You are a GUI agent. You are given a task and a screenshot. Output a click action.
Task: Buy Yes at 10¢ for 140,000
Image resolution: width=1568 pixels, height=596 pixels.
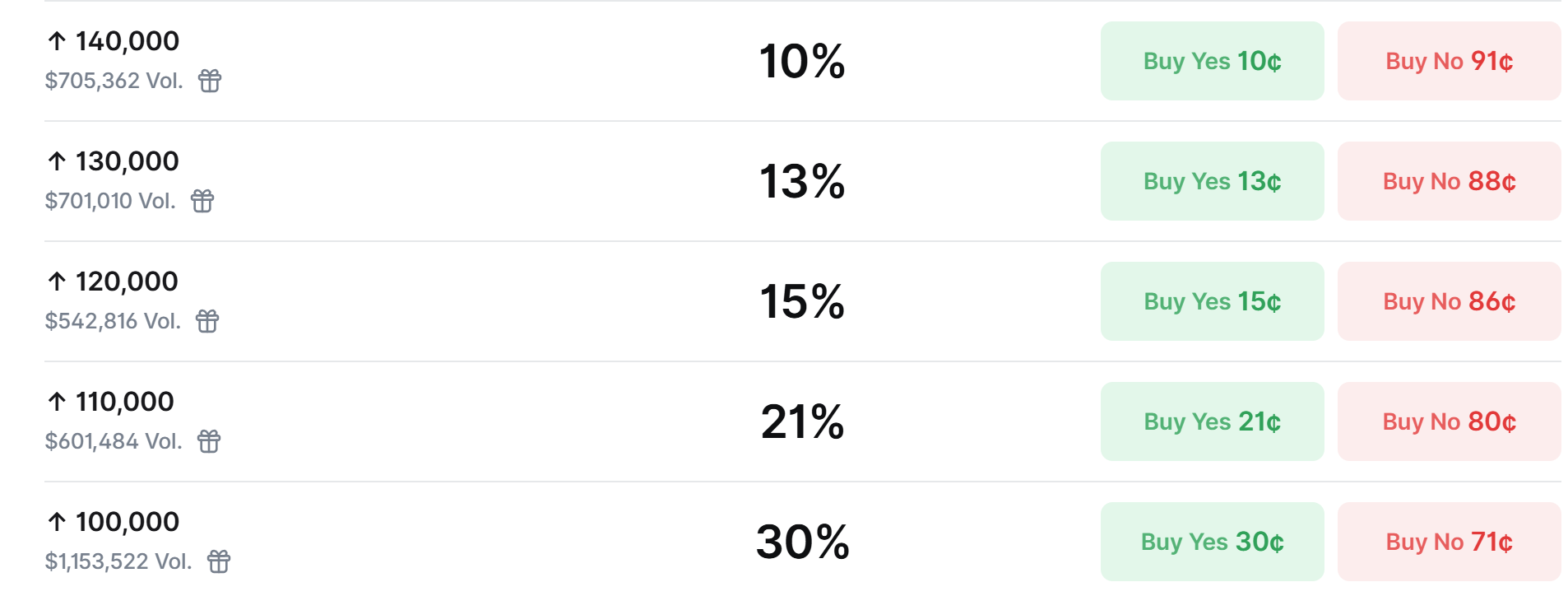[x=1212, y=61]
